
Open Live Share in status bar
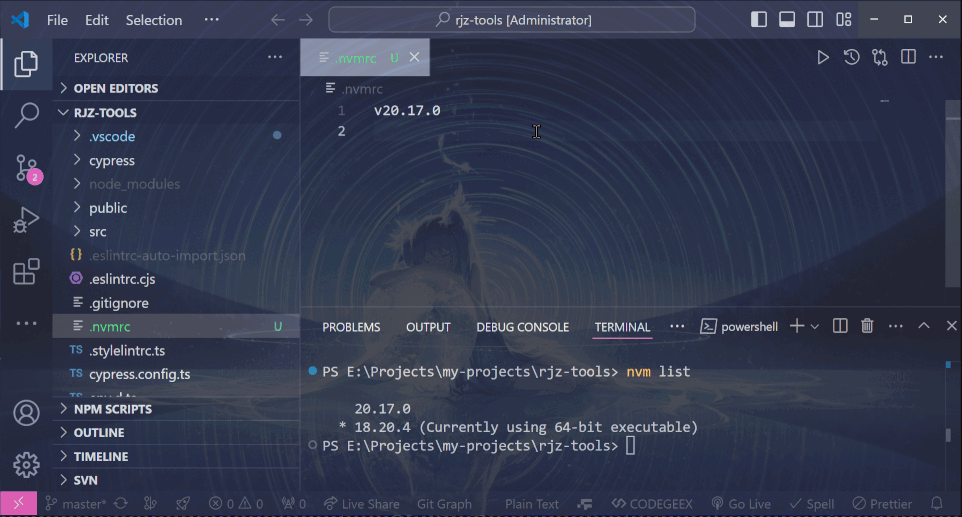click(362, 504)
